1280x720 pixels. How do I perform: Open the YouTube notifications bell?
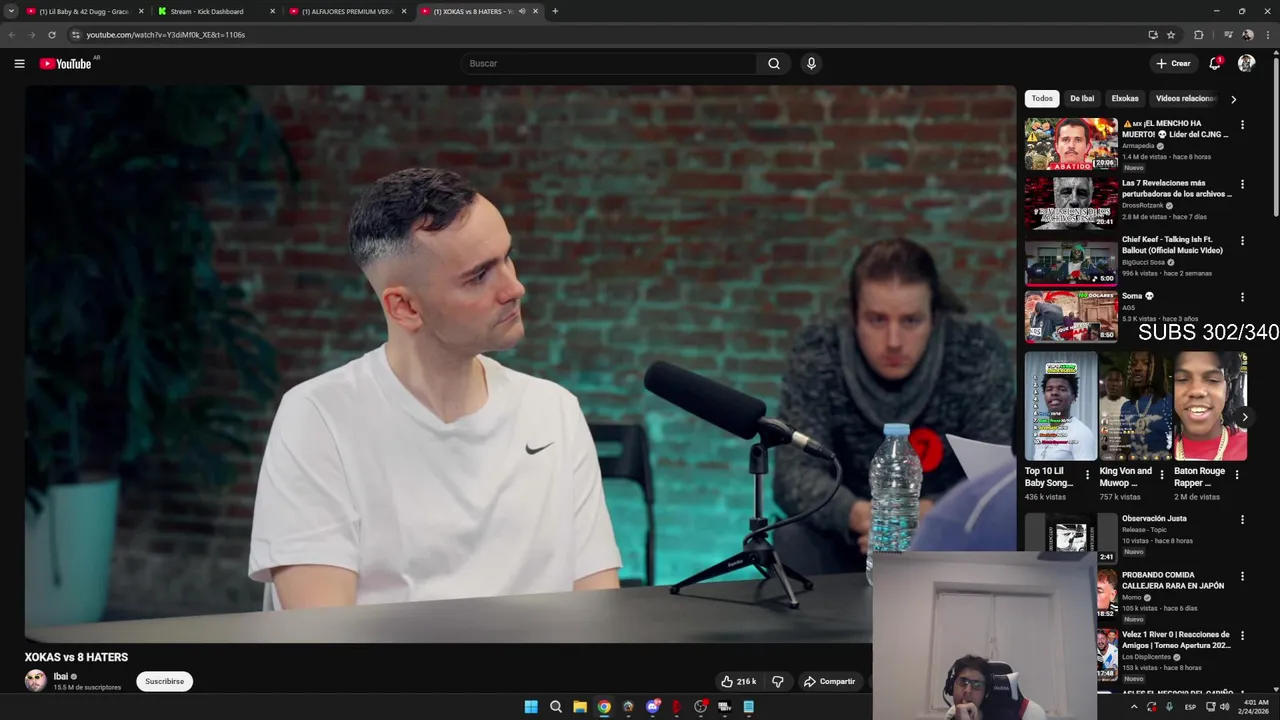click(x=1215, y=64)
